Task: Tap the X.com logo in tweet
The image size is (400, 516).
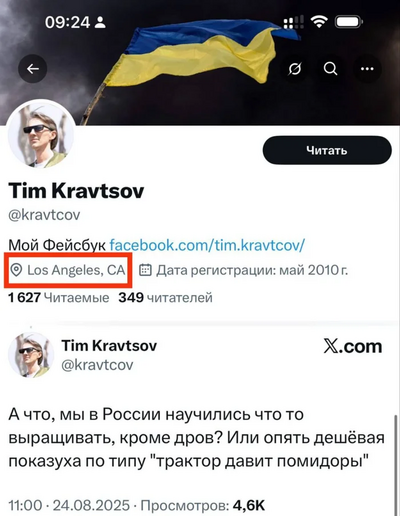Action: (x=353, y=347)
